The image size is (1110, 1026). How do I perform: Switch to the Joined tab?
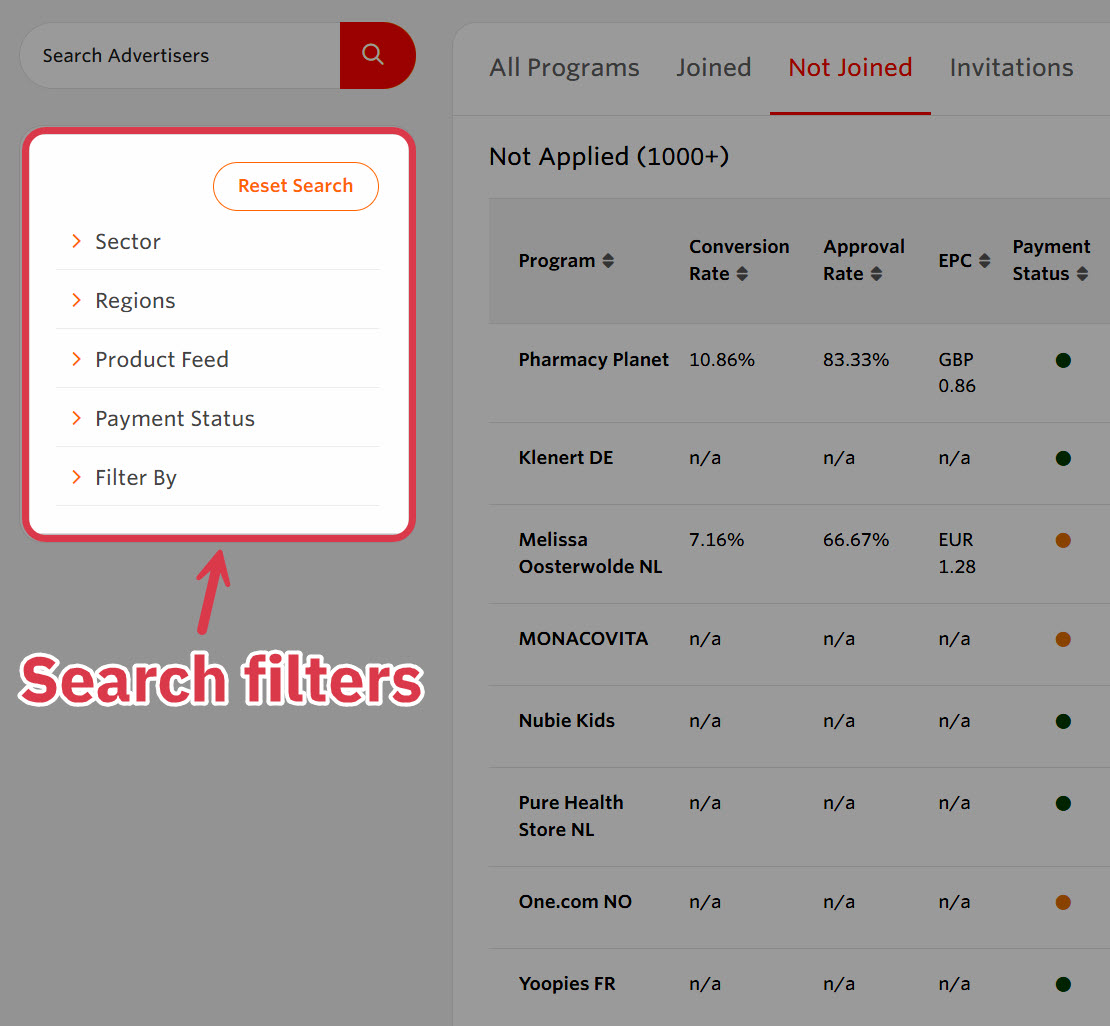coord(713,68)
